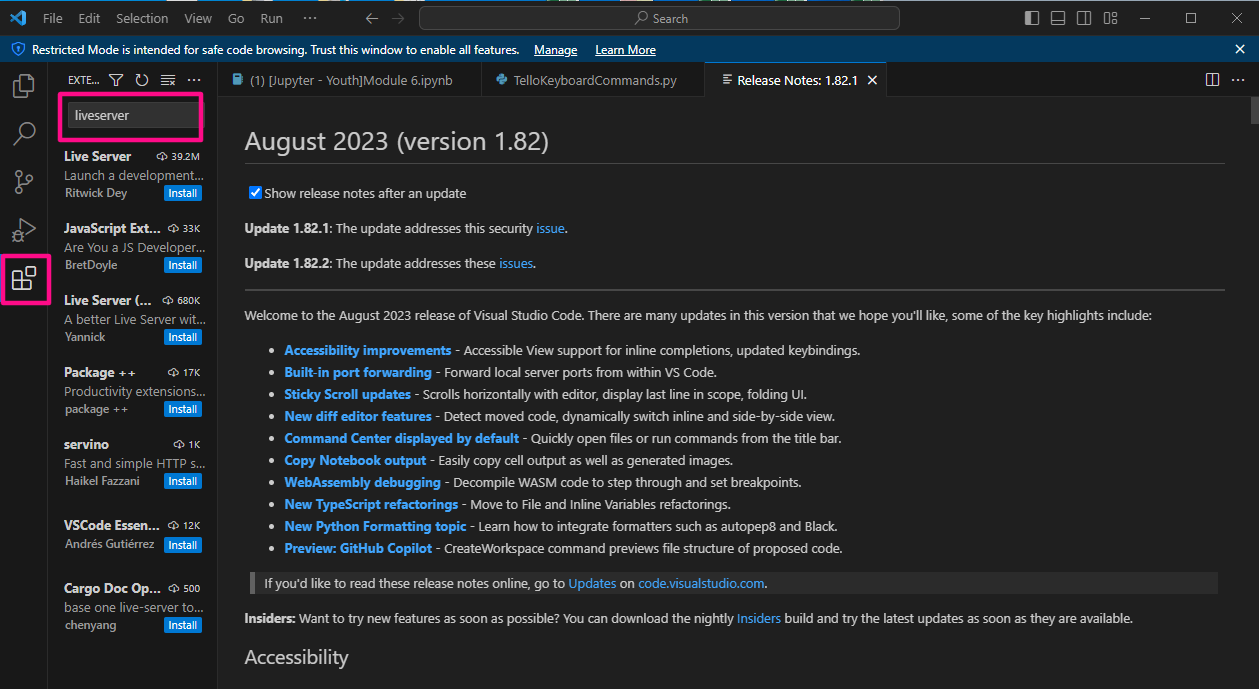The width and height of the screenshot is (1259, 689).
Task: Open the Extensions view icon
Action: (x=23, y=279)
